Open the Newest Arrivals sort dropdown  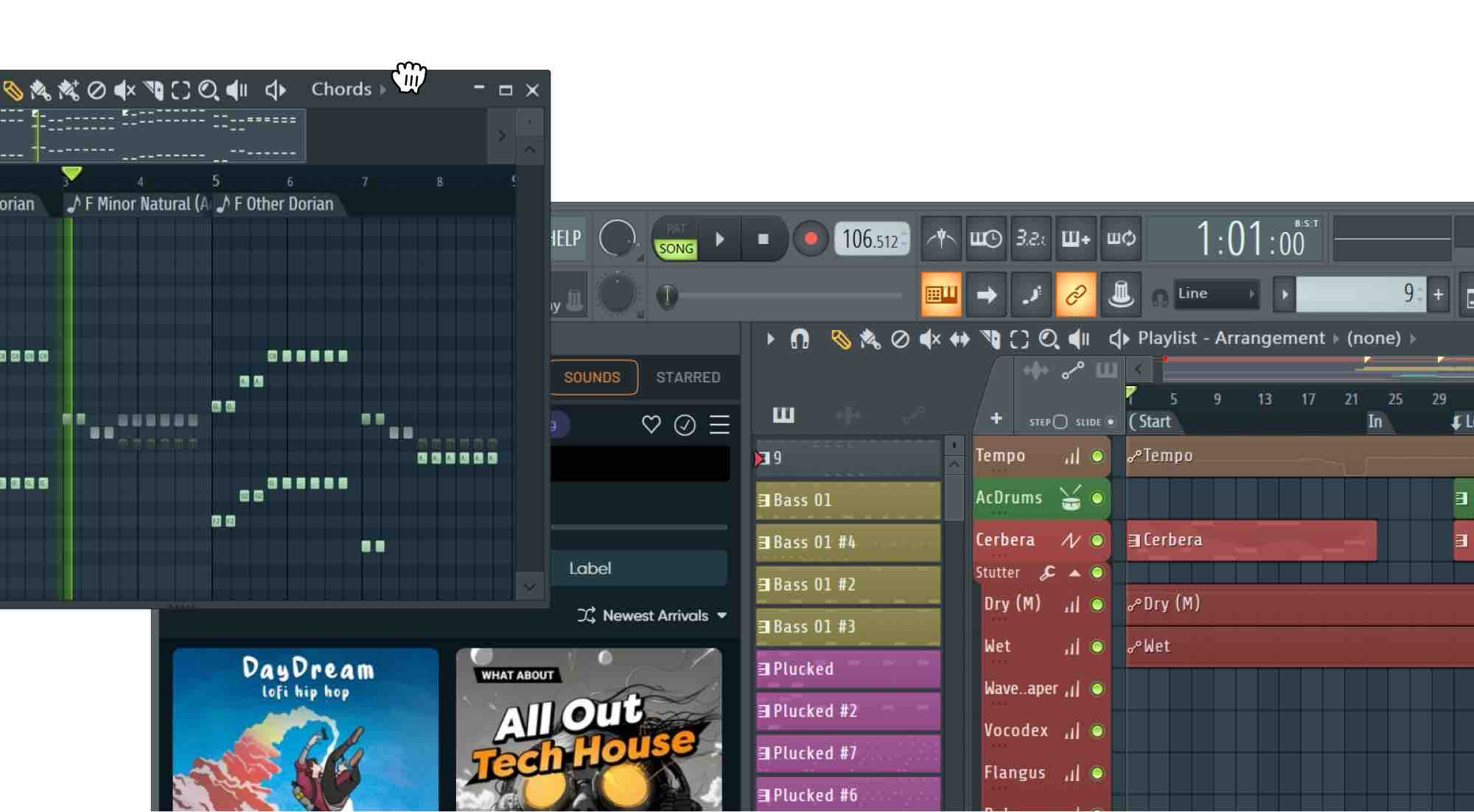tap(653, 615)
